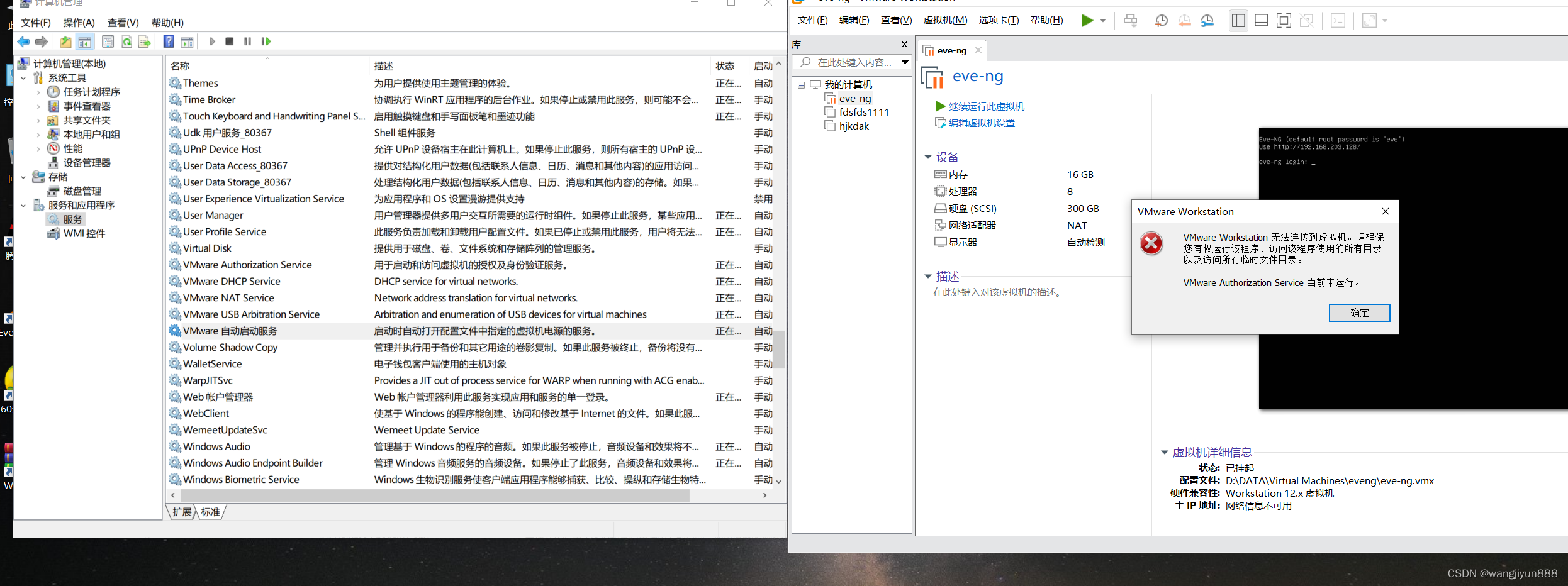Open the Snapshot Manager icon

coord(1207,20)
